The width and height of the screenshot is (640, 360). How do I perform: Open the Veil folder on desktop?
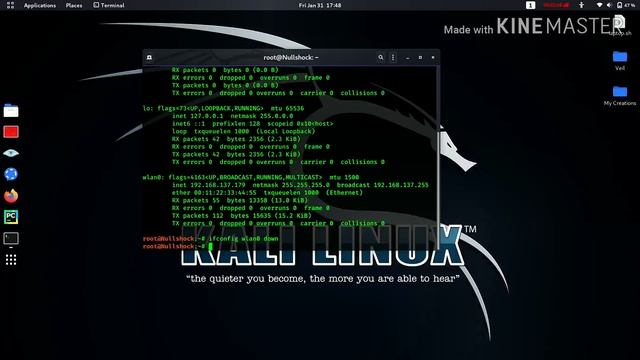tap(620, 60)
